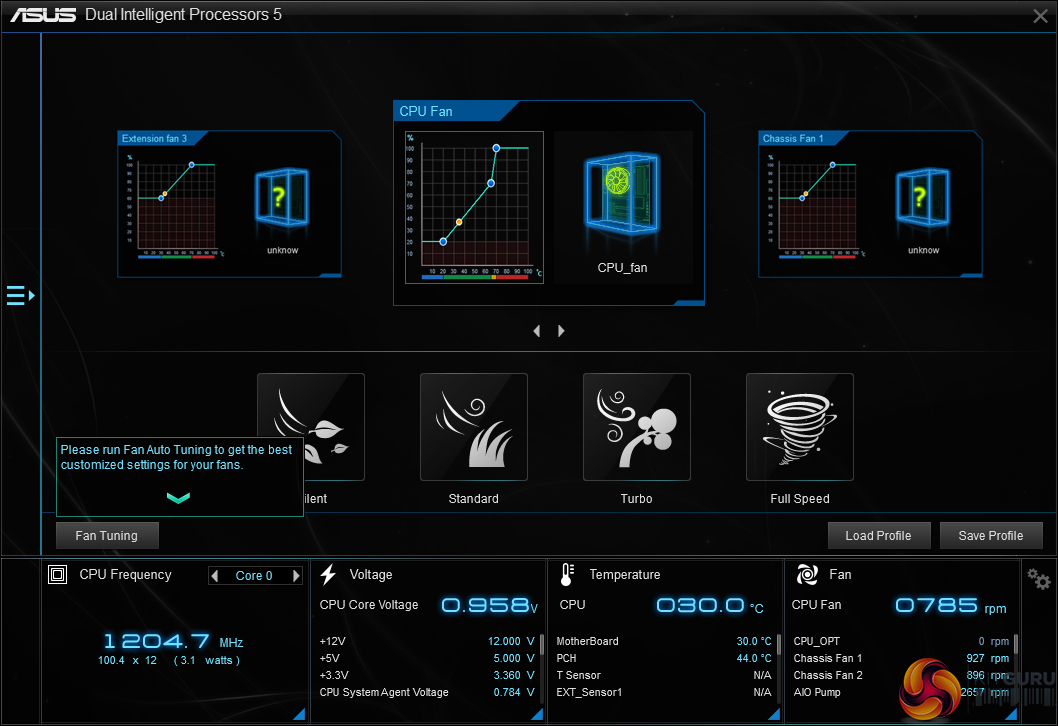Click the Turbo mode label
This screenshot has height=726, width=1058.
[636, 499]
